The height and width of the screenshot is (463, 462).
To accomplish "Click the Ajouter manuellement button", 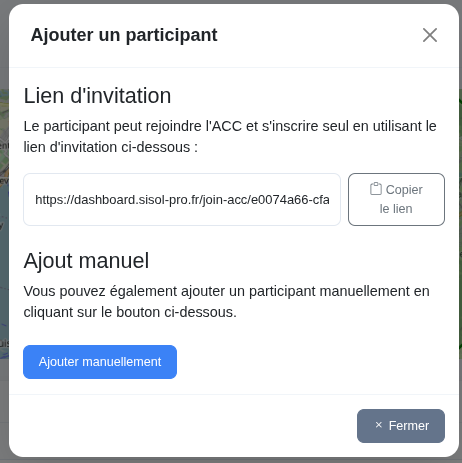I will pos(100,362).
